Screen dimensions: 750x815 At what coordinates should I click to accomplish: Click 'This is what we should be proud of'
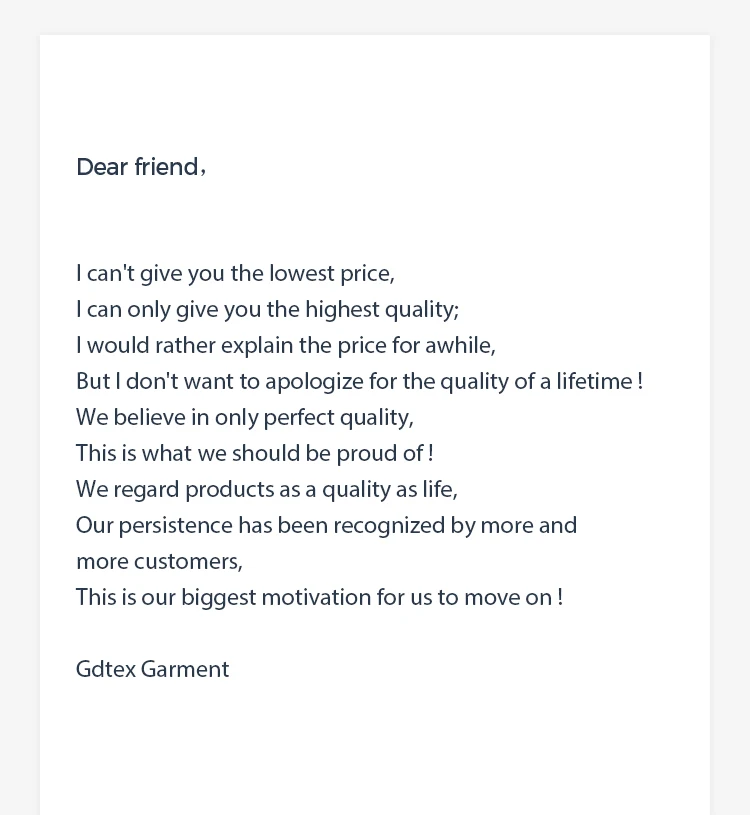pyautogui.click(x=254, y=454)
